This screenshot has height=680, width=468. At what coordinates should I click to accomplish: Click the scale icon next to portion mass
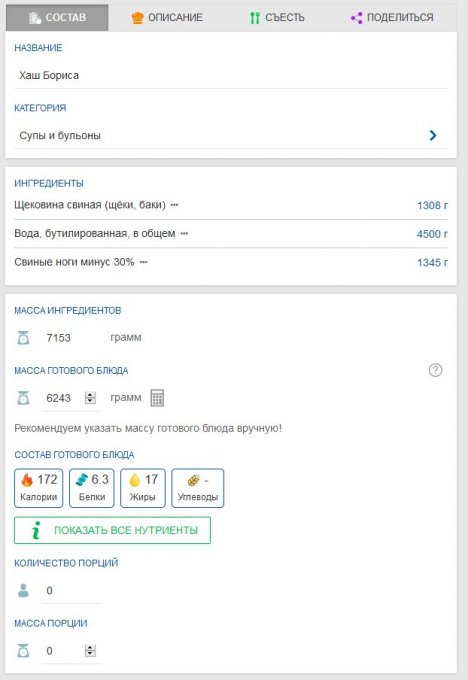23,651
